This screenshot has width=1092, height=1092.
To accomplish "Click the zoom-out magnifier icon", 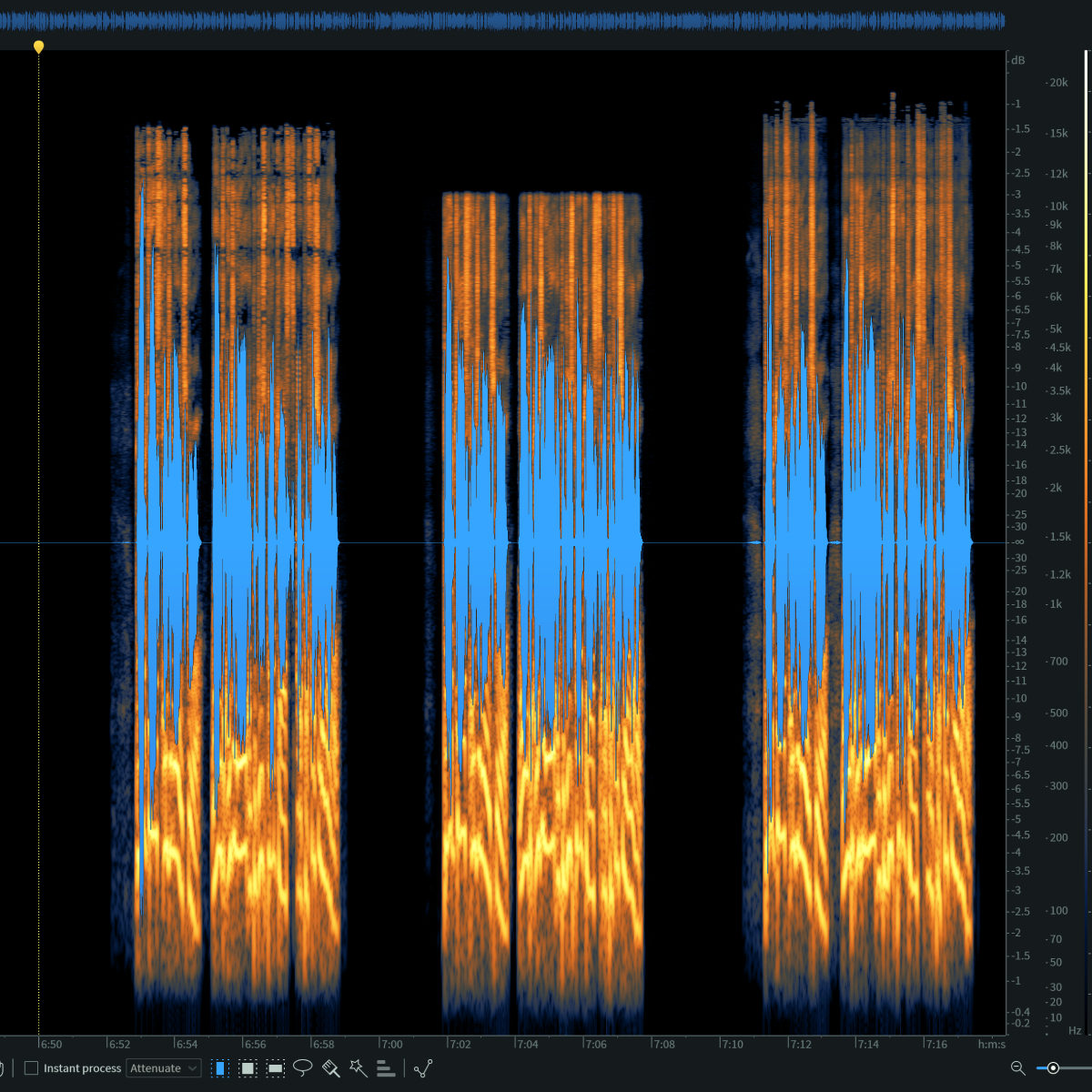I will pos(1018,1067).
